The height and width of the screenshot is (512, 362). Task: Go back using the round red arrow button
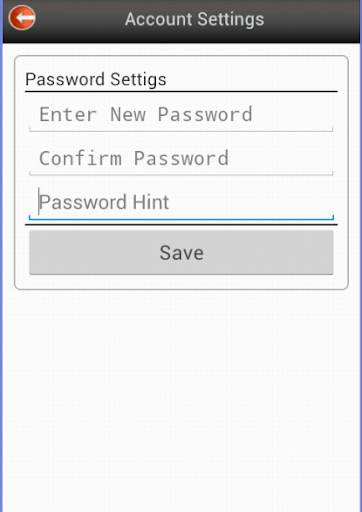[22, 18]
